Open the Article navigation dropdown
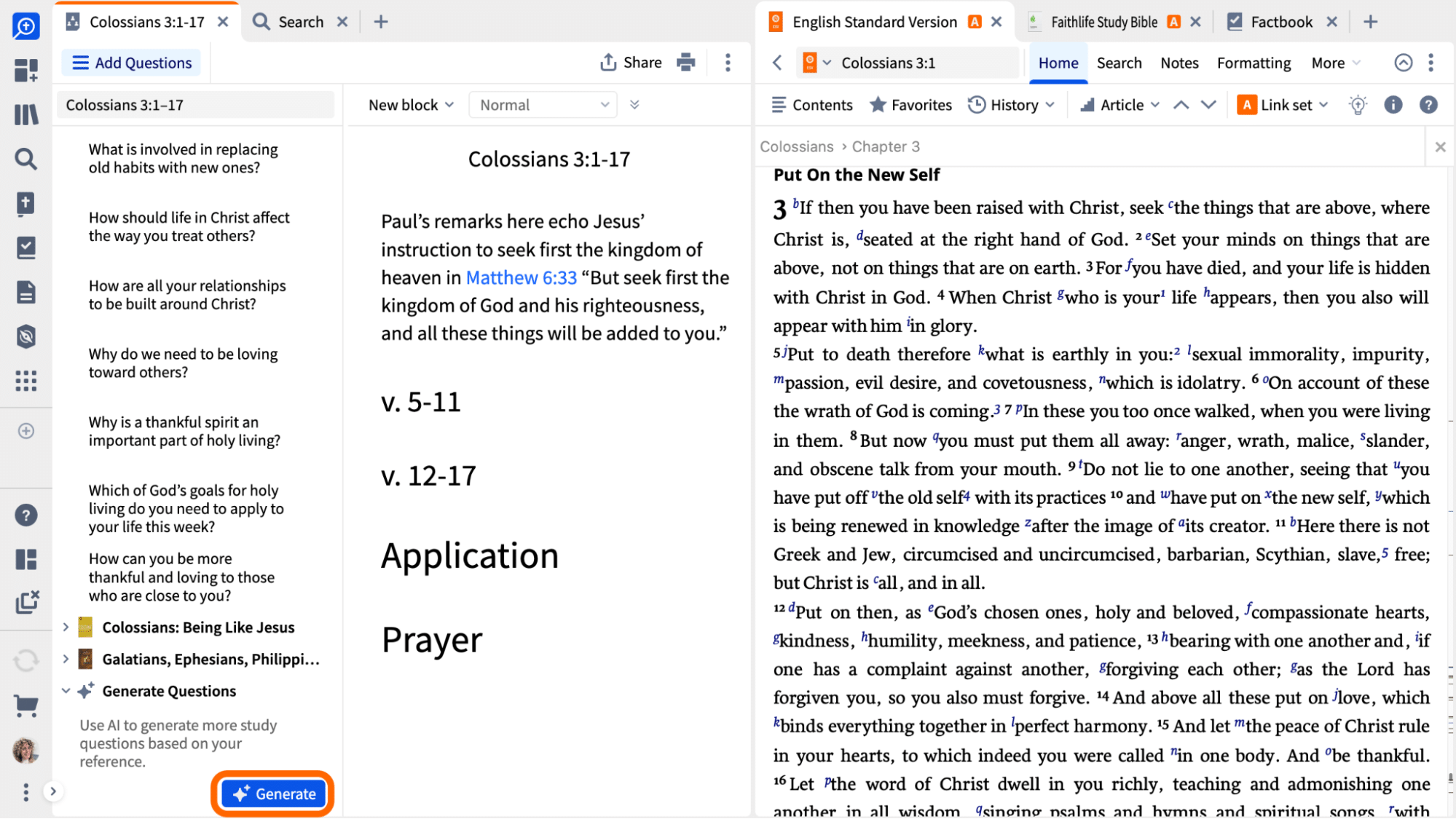The height and width of the screenshot is (819, 1456). (1119, 105)
